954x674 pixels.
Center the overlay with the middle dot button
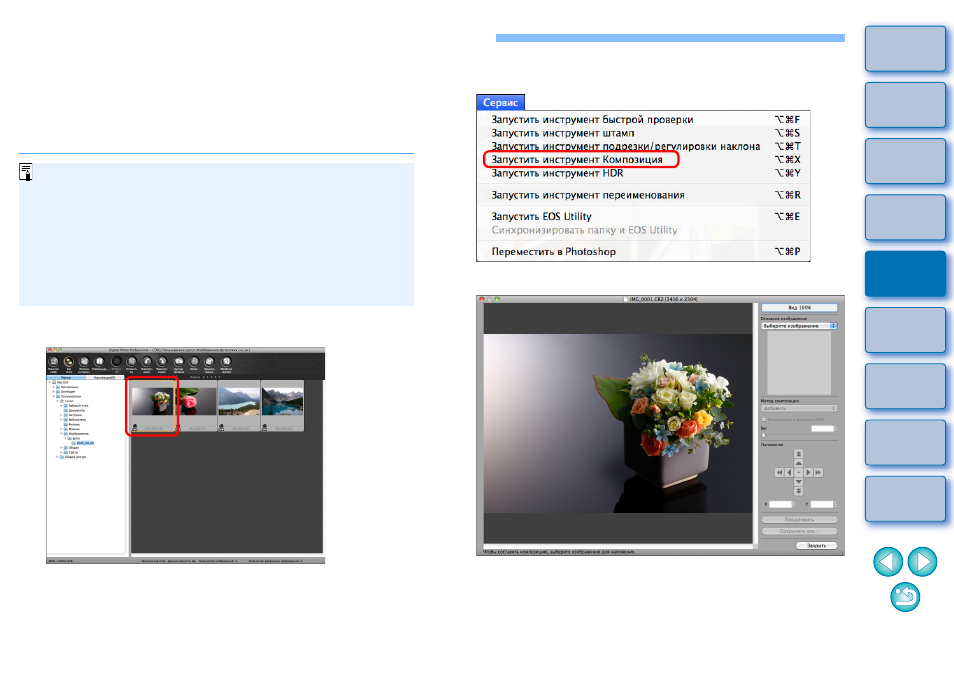[x=798, y=473]
